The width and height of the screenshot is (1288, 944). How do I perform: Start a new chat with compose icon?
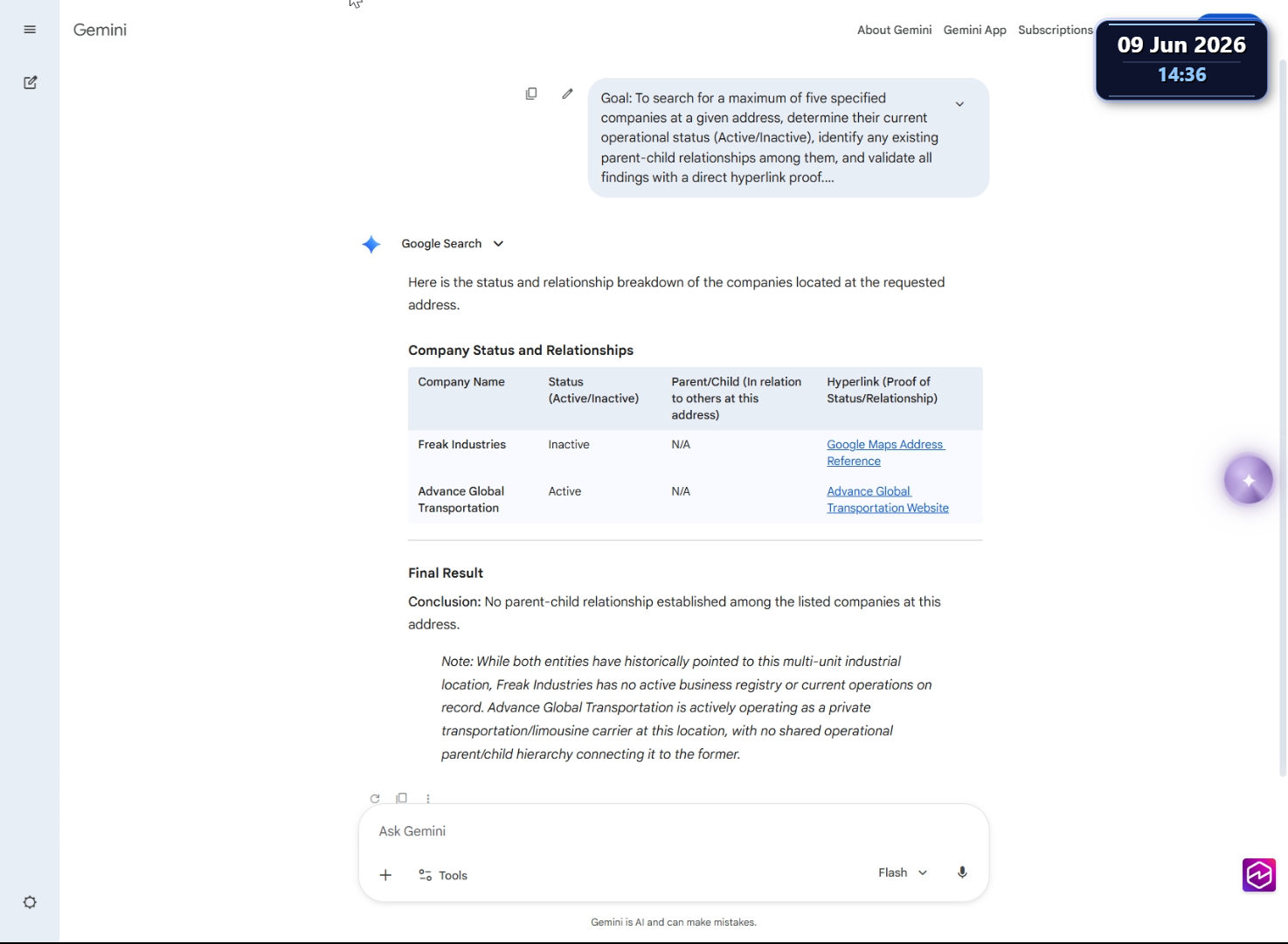click(31, 82)
